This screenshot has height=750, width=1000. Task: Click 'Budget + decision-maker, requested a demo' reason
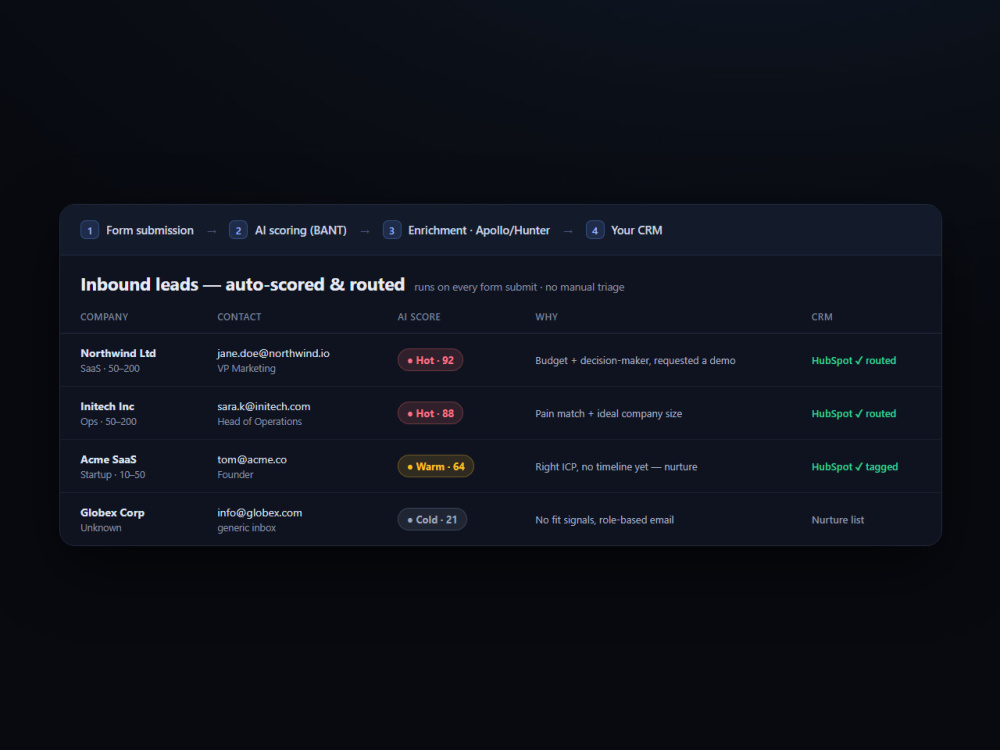tap(635, 360)
